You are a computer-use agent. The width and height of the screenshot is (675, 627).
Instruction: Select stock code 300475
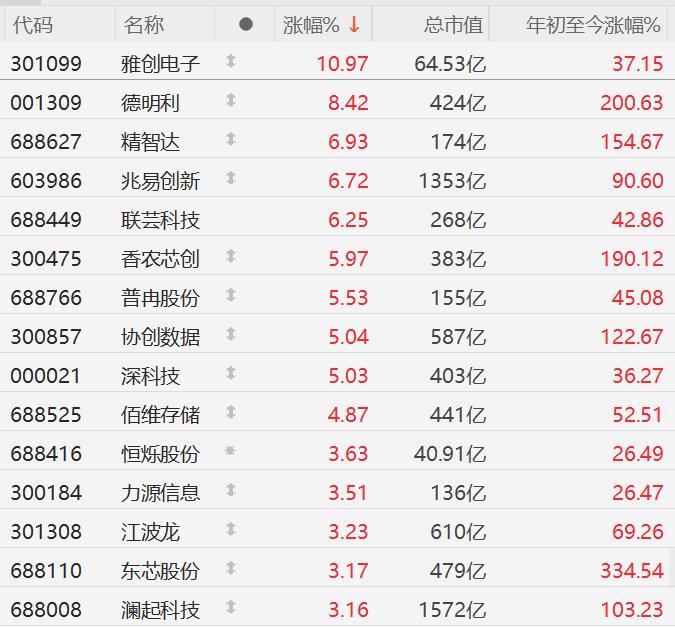pyautogui.click(x=46, y=259)
